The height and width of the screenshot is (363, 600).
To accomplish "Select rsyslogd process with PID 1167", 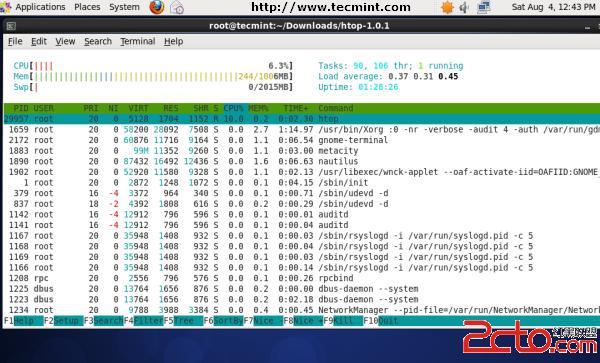I will [302, 236].
